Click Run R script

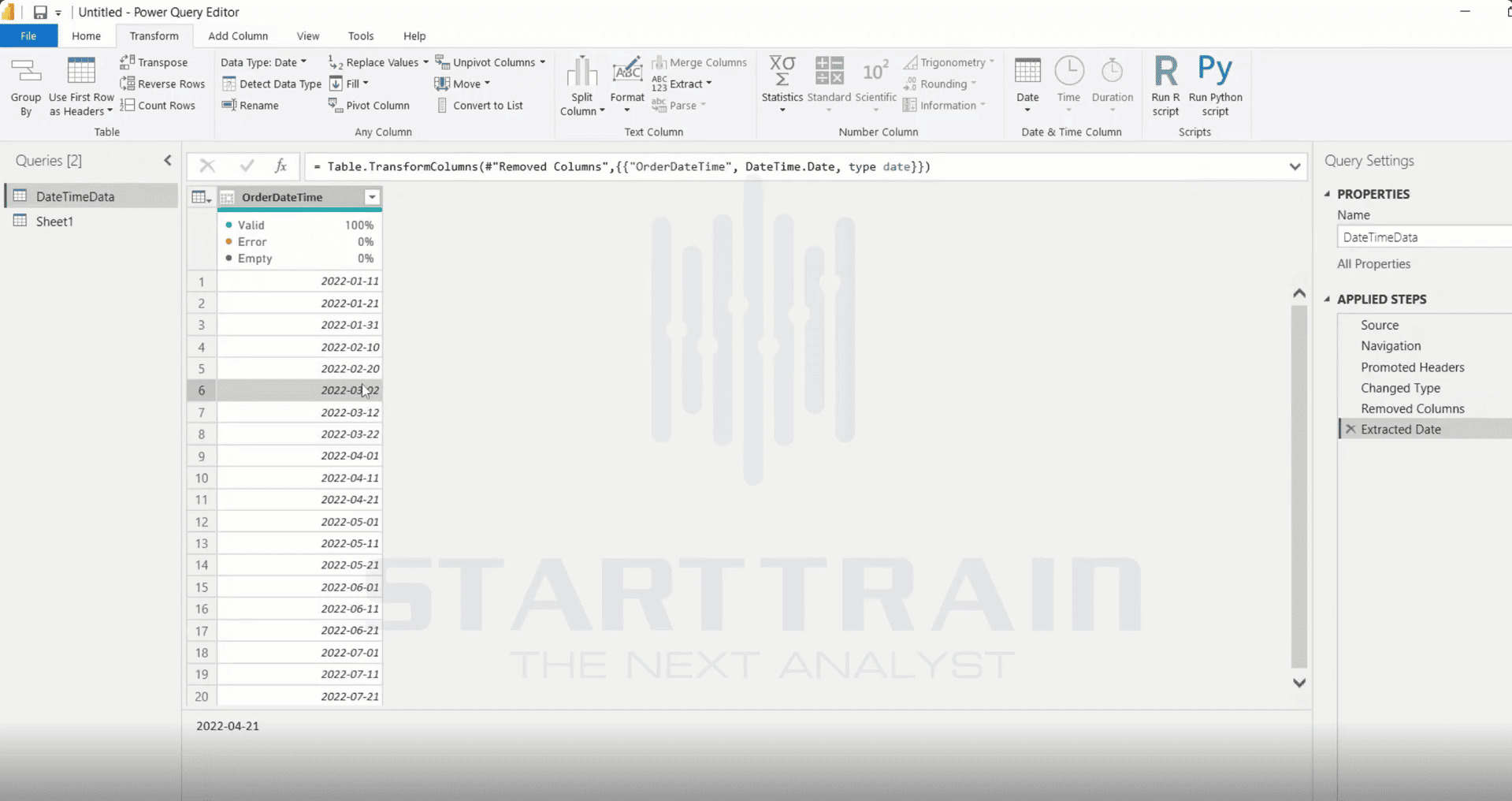coord(1165,87)
